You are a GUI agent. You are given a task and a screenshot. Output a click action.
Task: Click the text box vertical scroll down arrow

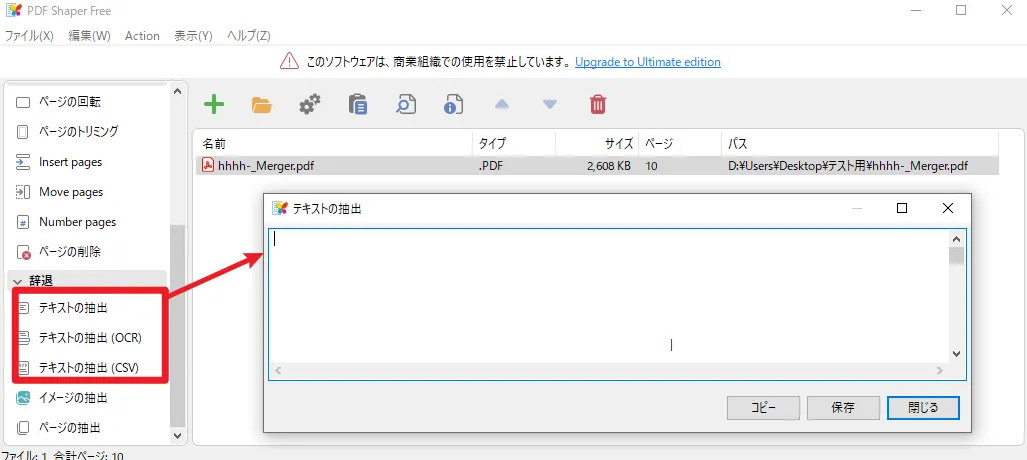956,353
